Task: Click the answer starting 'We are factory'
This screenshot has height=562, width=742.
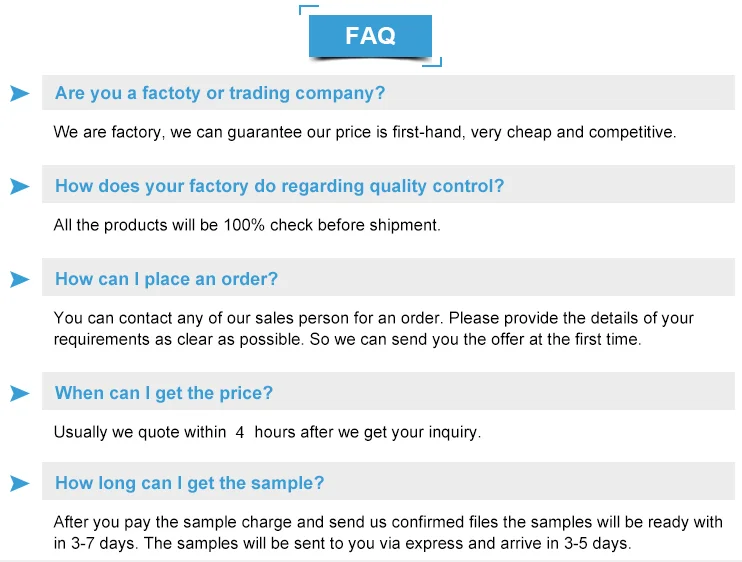Action: click(365, 132)
